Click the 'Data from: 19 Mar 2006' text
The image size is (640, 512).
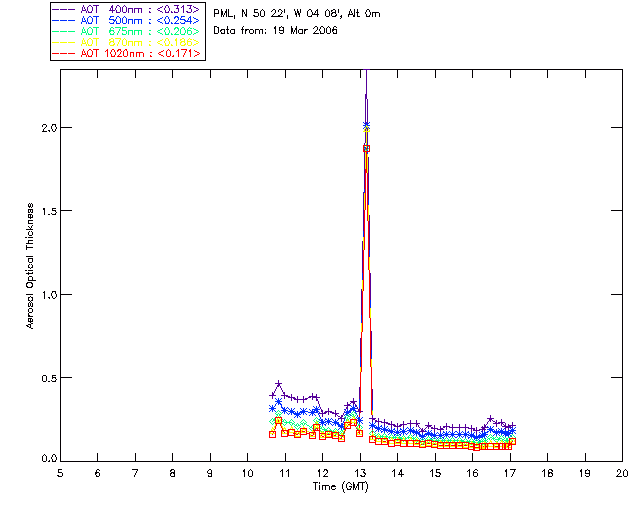coord(276,31)
